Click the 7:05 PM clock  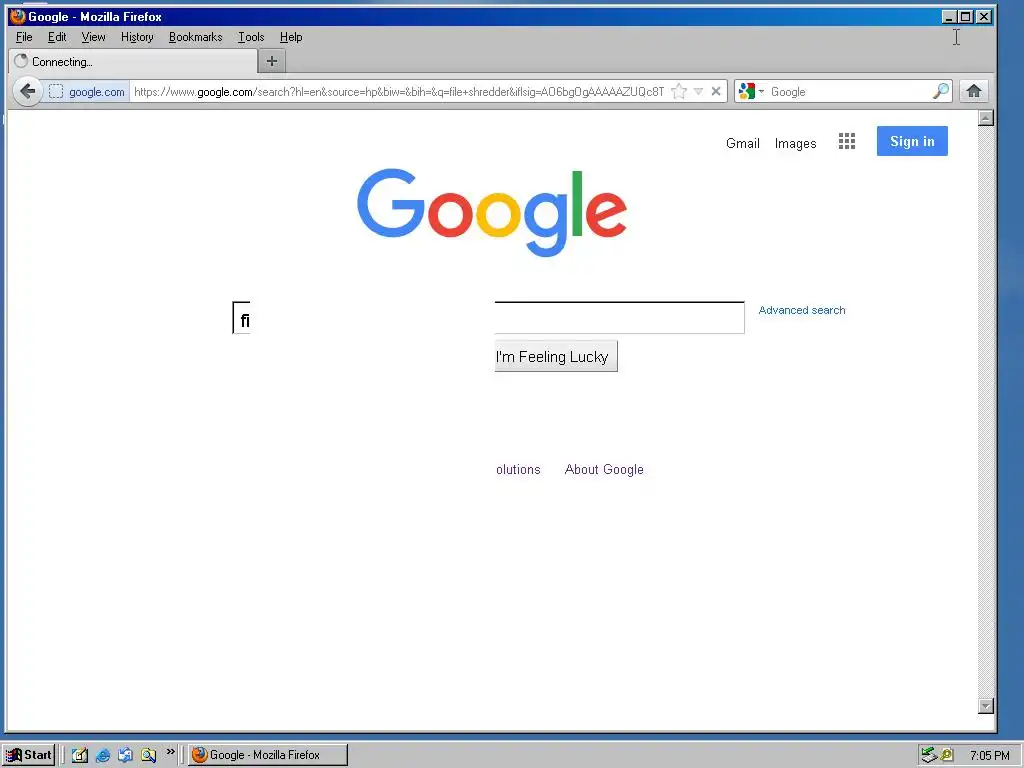coord(989,756)
